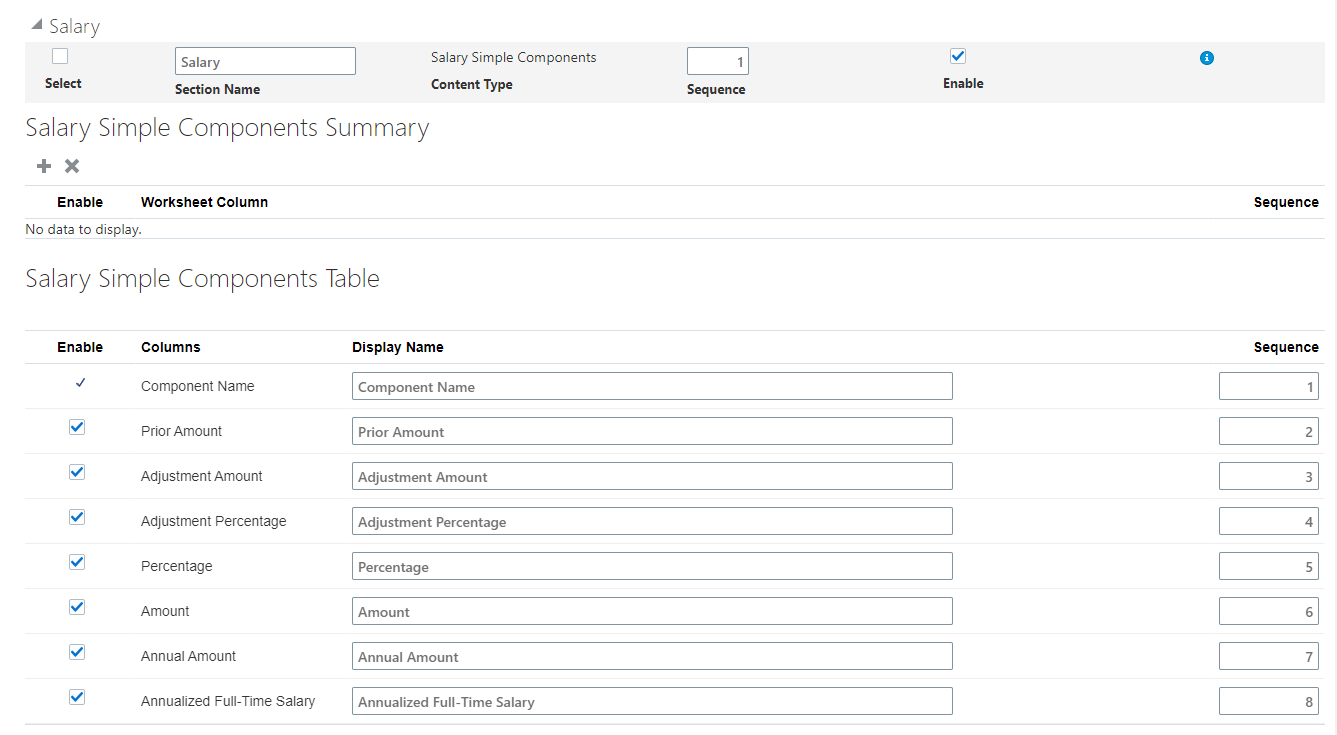Click the blue information icon
Screen dimensions: 1337x735
(1206, 58)
